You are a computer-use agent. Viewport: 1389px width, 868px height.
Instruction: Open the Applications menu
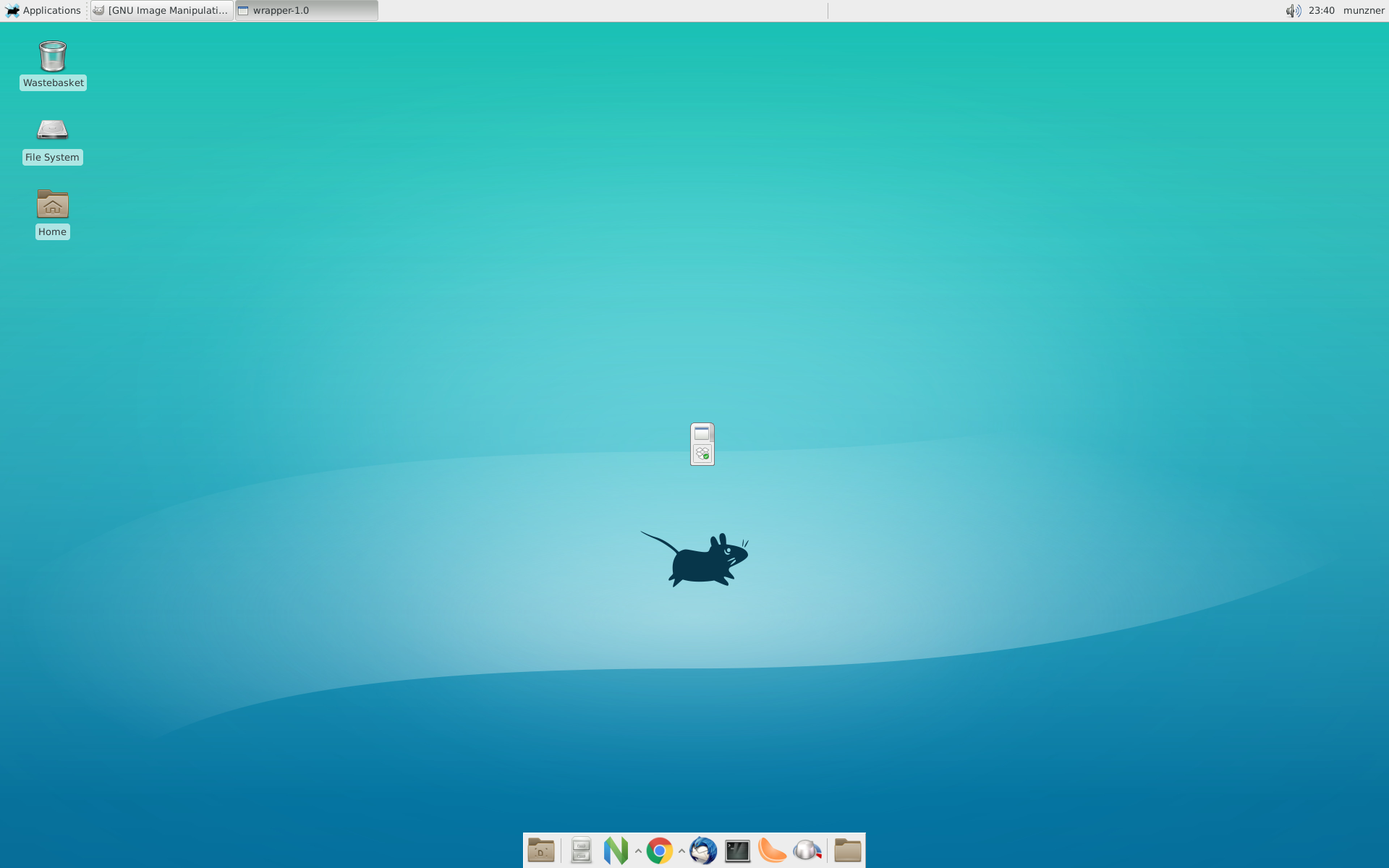click(43, 10)
